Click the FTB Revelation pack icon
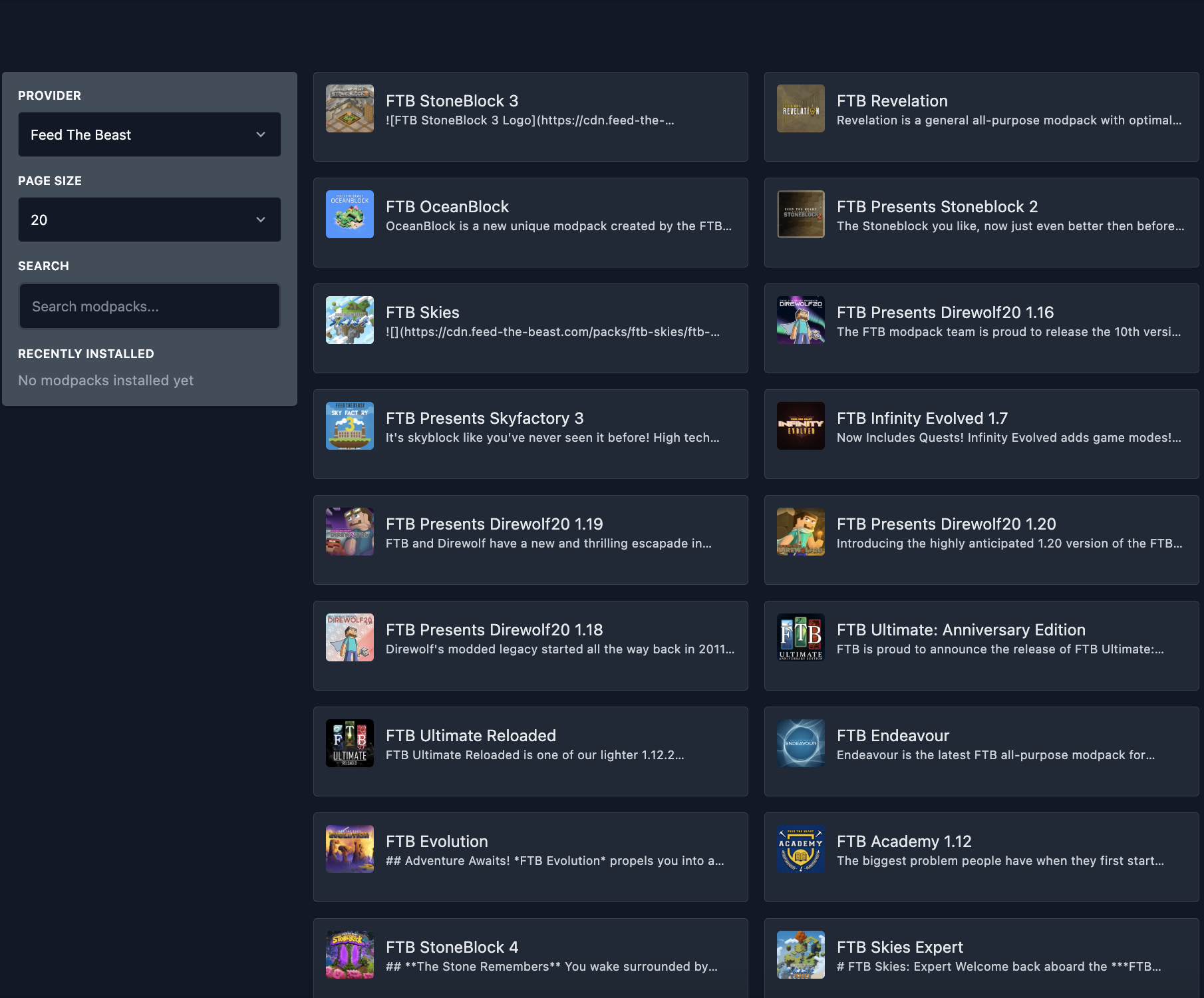The image size is (1204, 998). click(800, 108)
